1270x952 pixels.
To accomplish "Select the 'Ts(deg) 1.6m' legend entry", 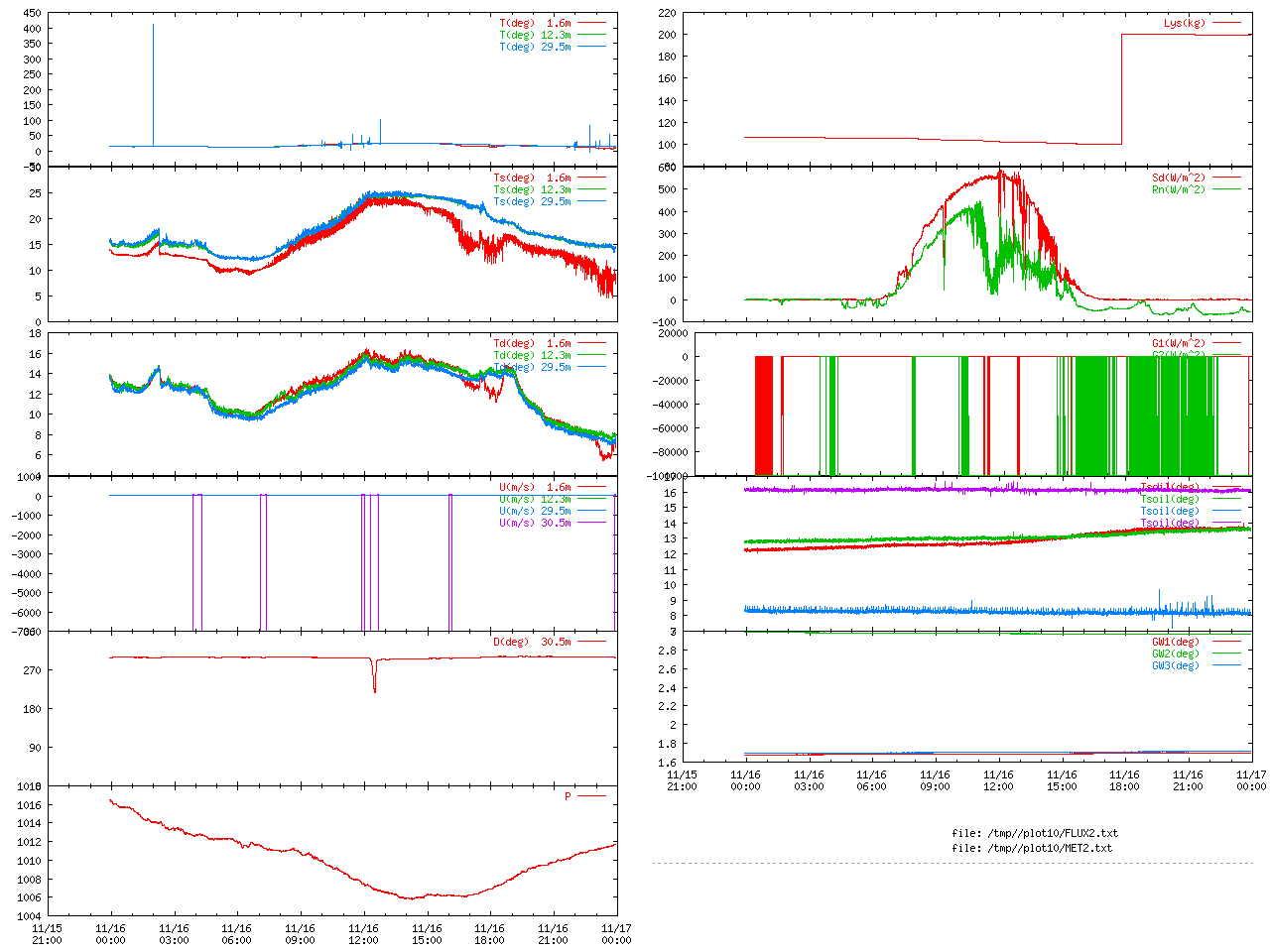I will pyautogui.click(x=533, y=178).
